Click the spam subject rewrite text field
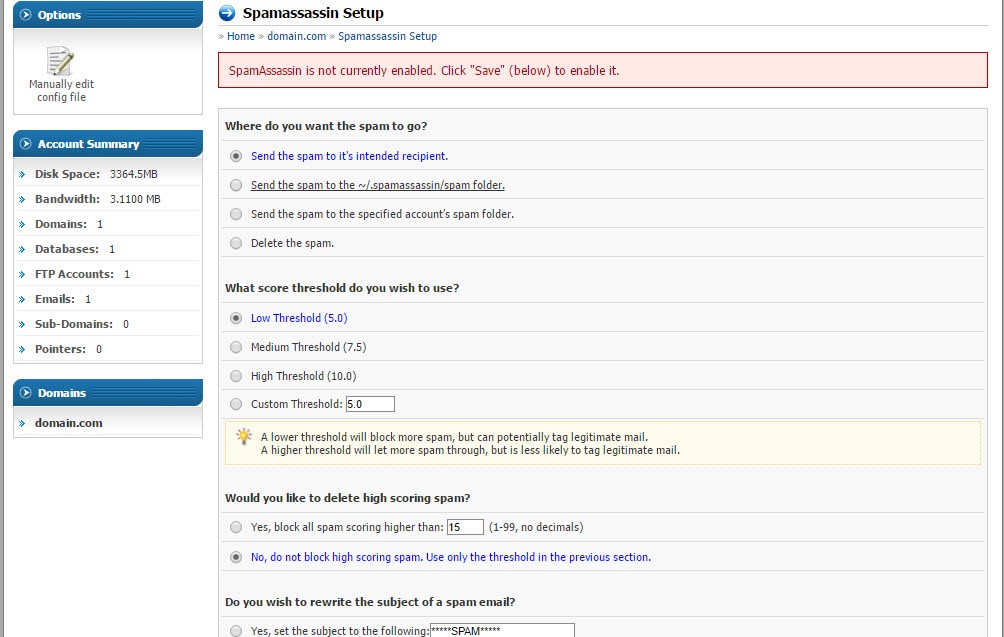The image size is (1004, 637). (x=502, y=630)
